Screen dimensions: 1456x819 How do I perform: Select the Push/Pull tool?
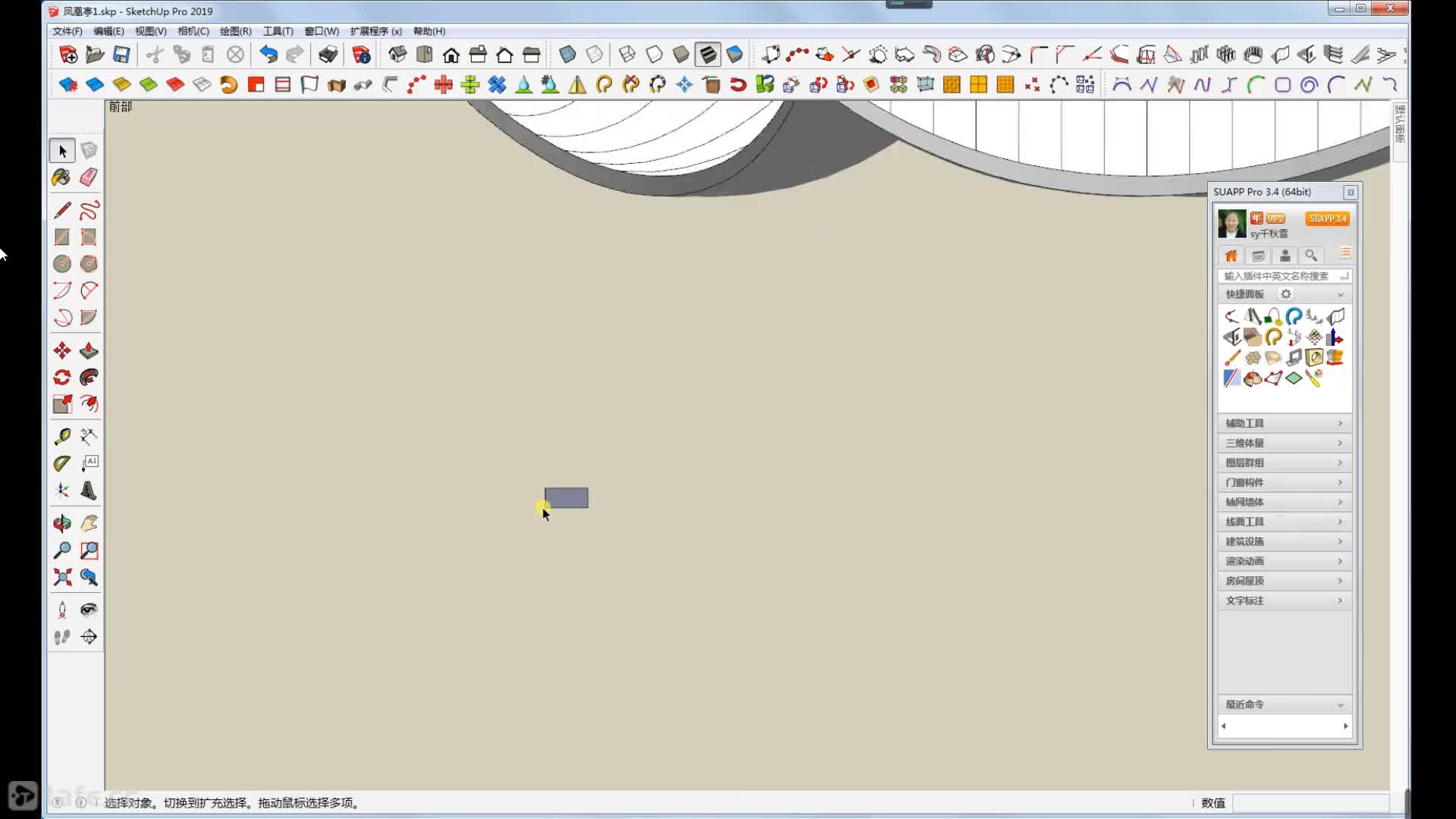point(89,350)
